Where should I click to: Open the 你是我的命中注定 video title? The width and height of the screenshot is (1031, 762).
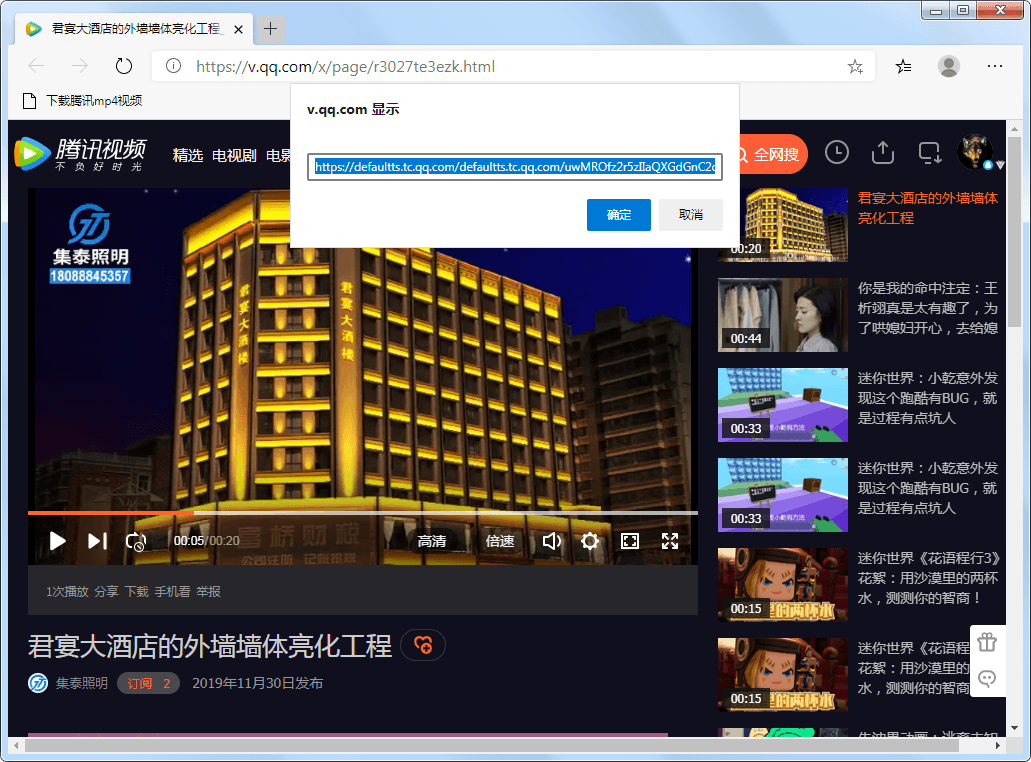[x=928, y=308]
